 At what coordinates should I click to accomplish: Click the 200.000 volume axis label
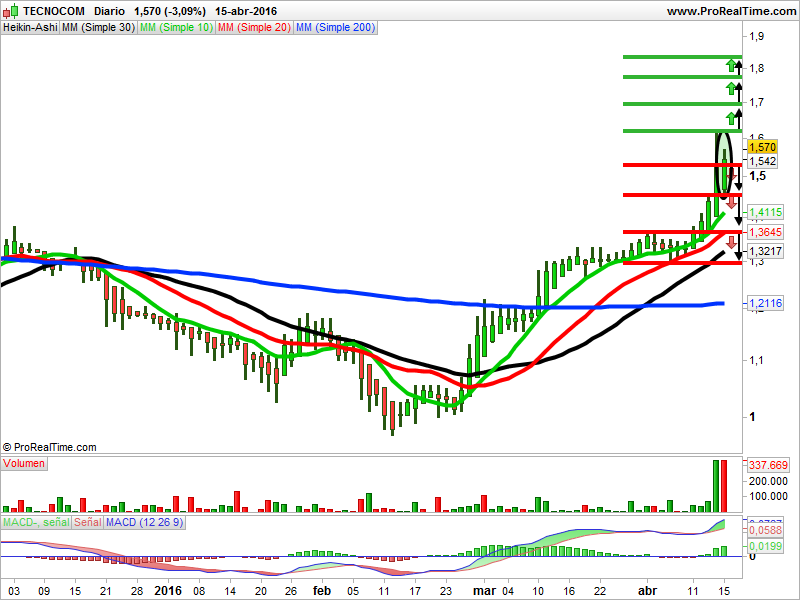point(768,481)
